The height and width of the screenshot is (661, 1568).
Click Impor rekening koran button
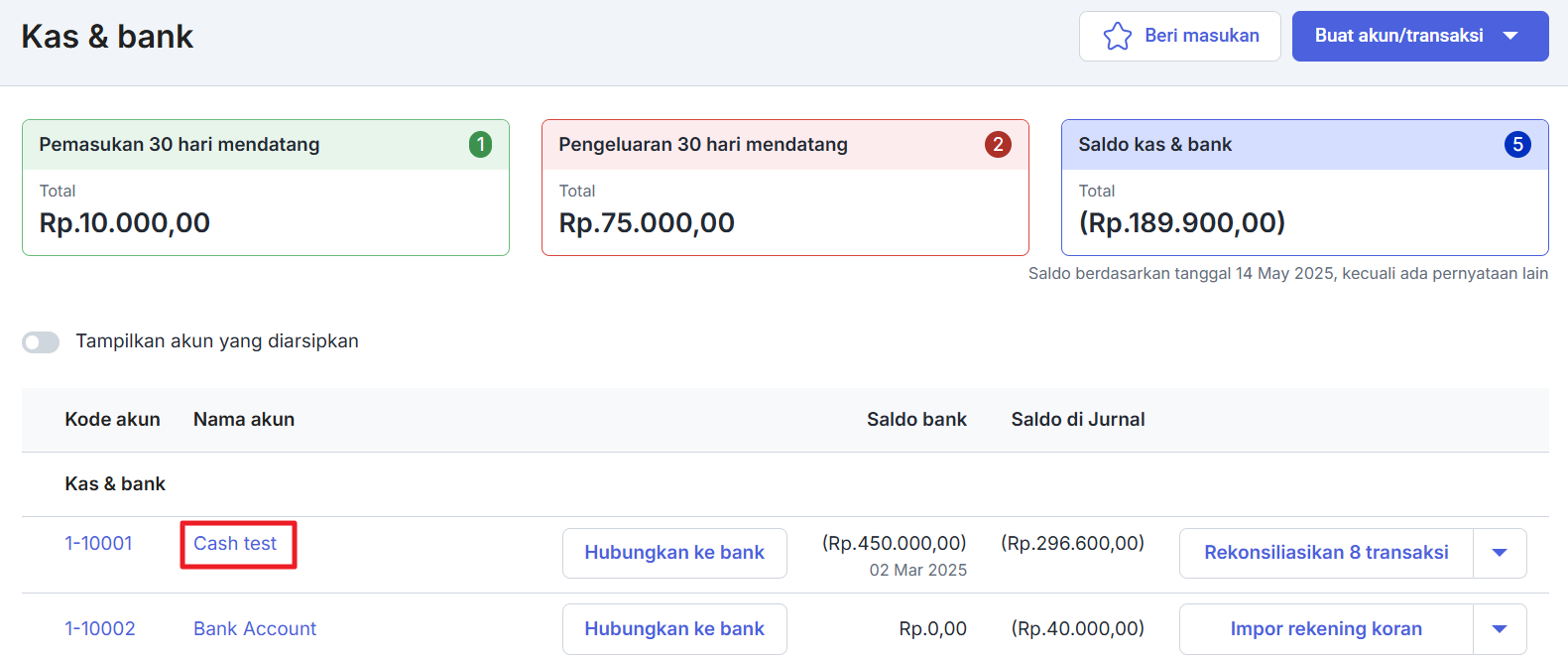click(x=1326, y=629)
